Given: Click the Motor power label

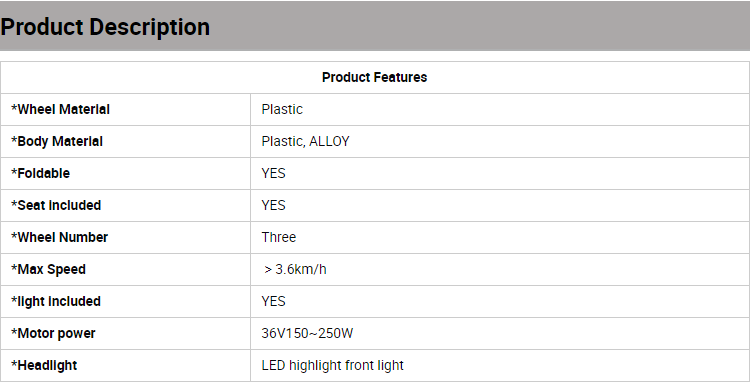Looking at the screenshot, I should point(53,333).
